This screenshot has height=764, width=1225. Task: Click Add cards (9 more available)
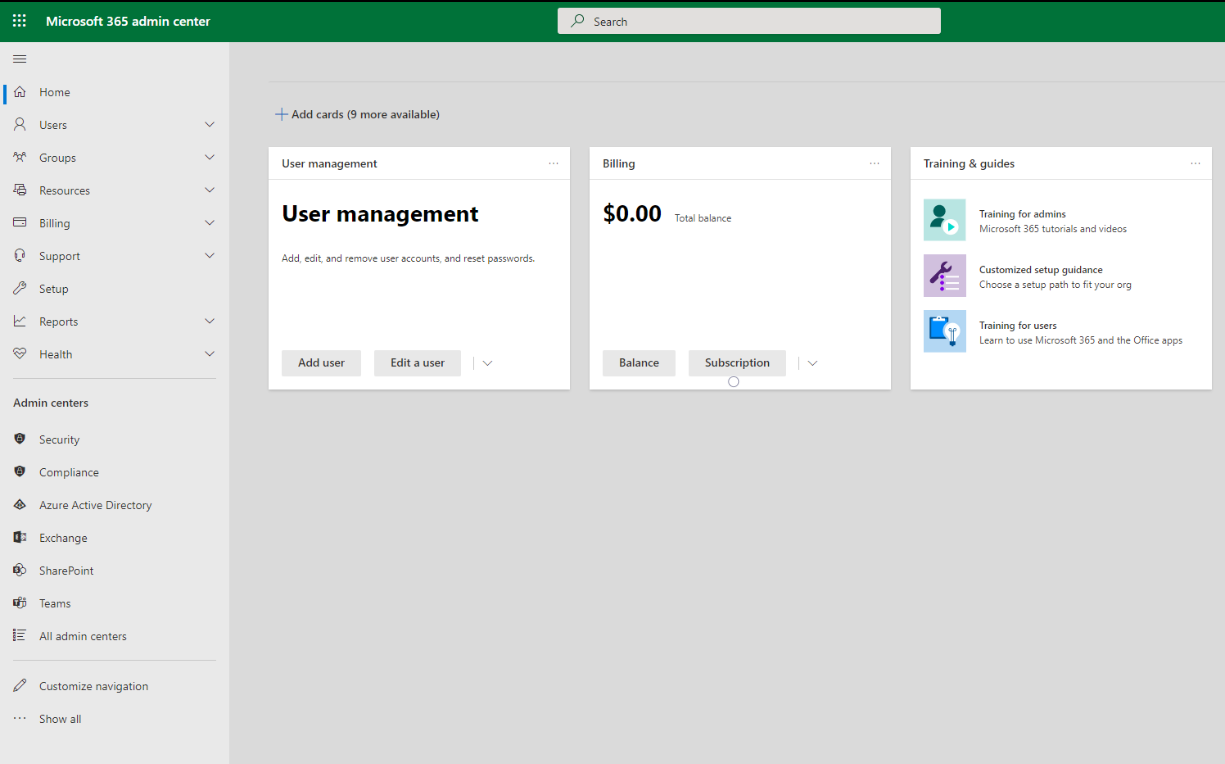[x=357, y=114]
